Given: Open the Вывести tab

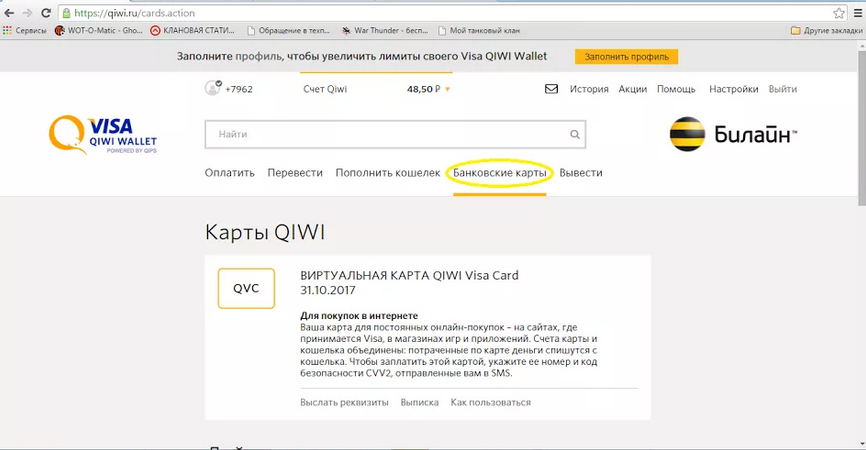Looking at the screenshot, I should point(581,173).
